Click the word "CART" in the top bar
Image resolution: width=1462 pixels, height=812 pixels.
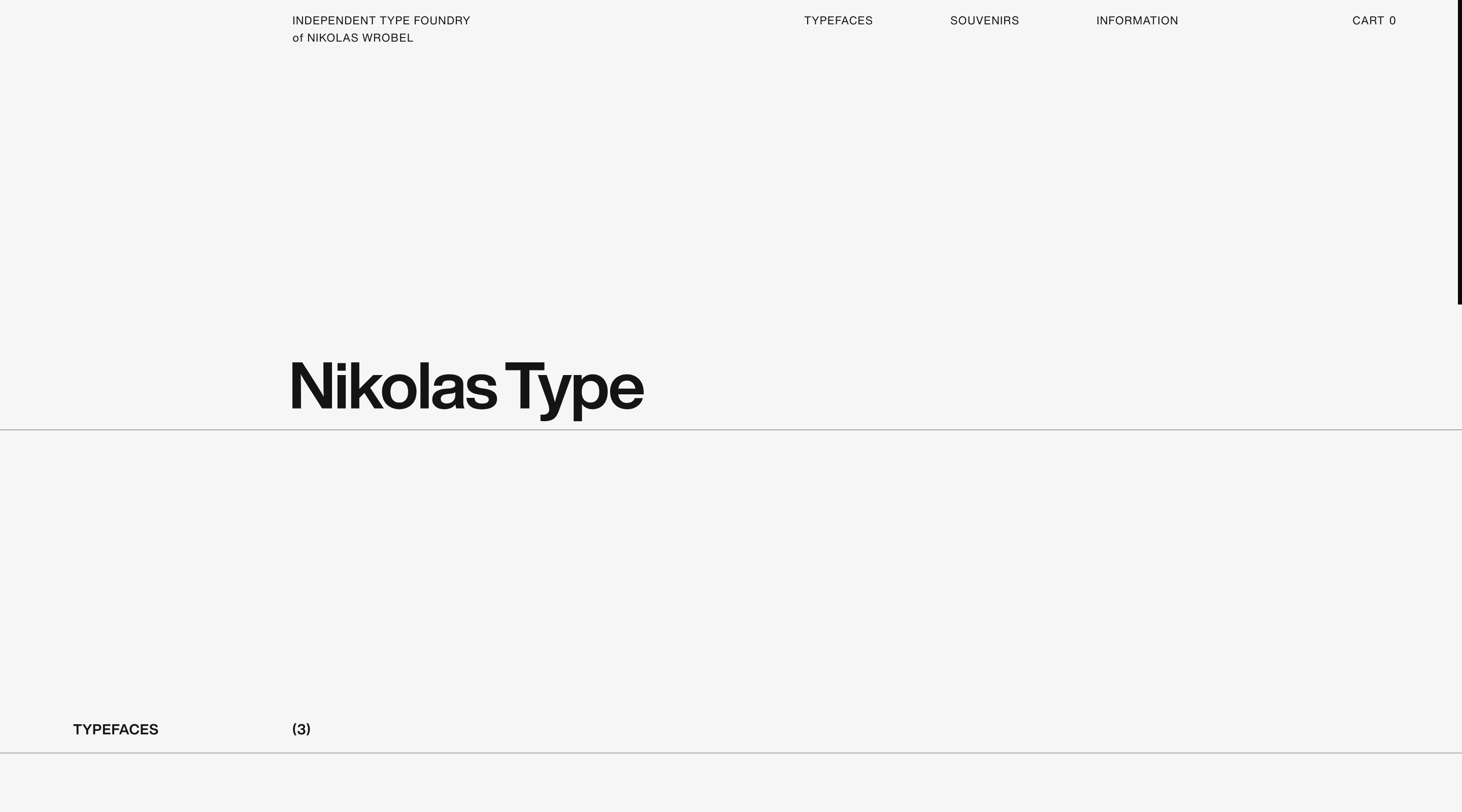pos(1368,21)
